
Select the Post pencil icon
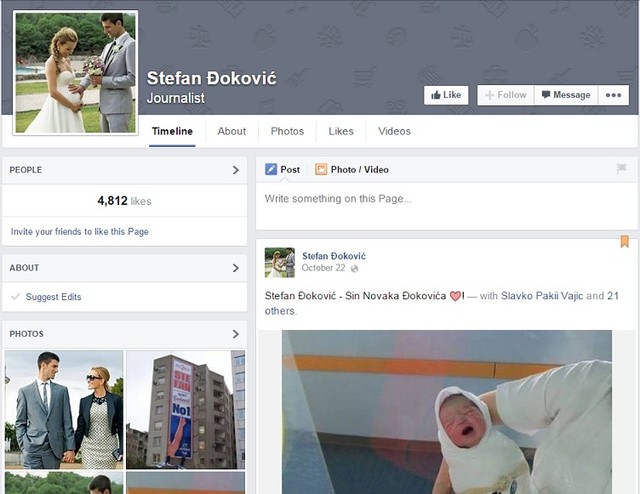click(x=271, y=169)
